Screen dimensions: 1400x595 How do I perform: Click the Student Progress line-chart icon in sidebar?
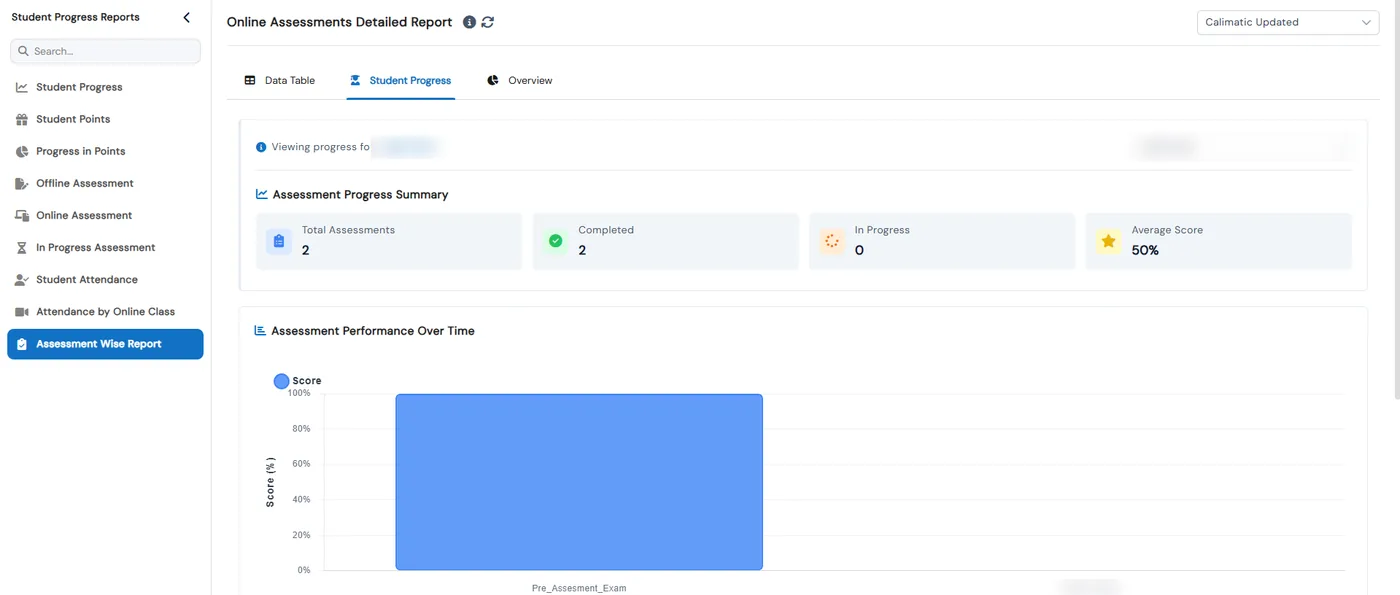(22, 87)
